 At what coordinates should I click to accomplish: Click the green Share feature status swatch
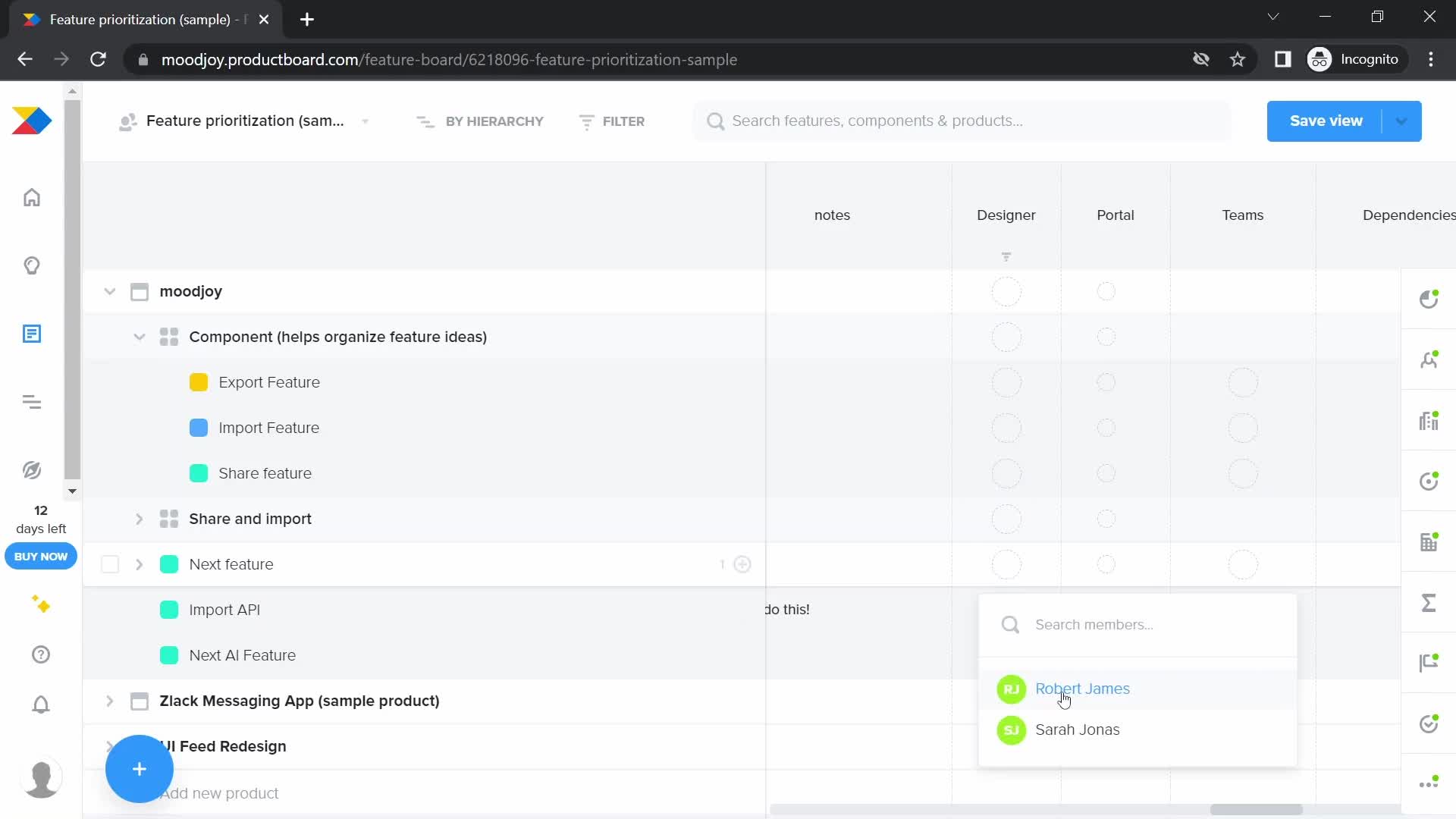[x=199, y=473]
